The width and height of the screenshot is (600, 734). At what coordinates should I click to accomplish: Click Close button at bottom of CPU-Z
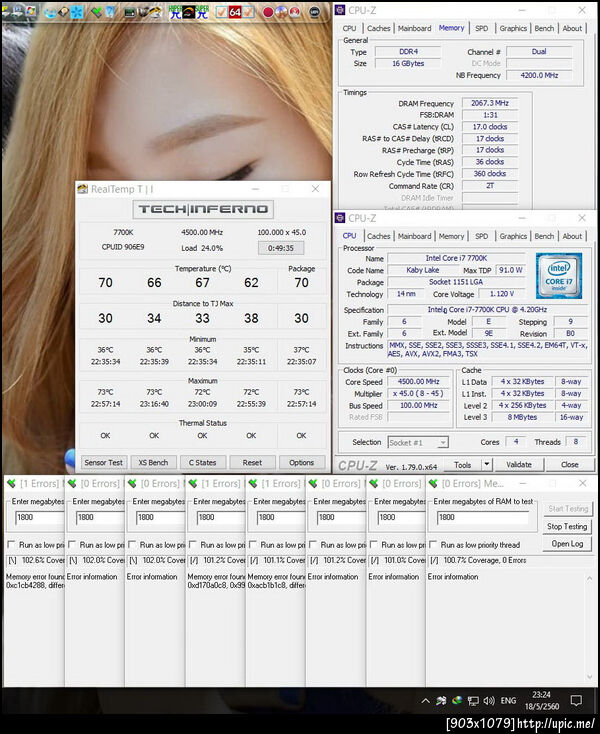(570, 465)
